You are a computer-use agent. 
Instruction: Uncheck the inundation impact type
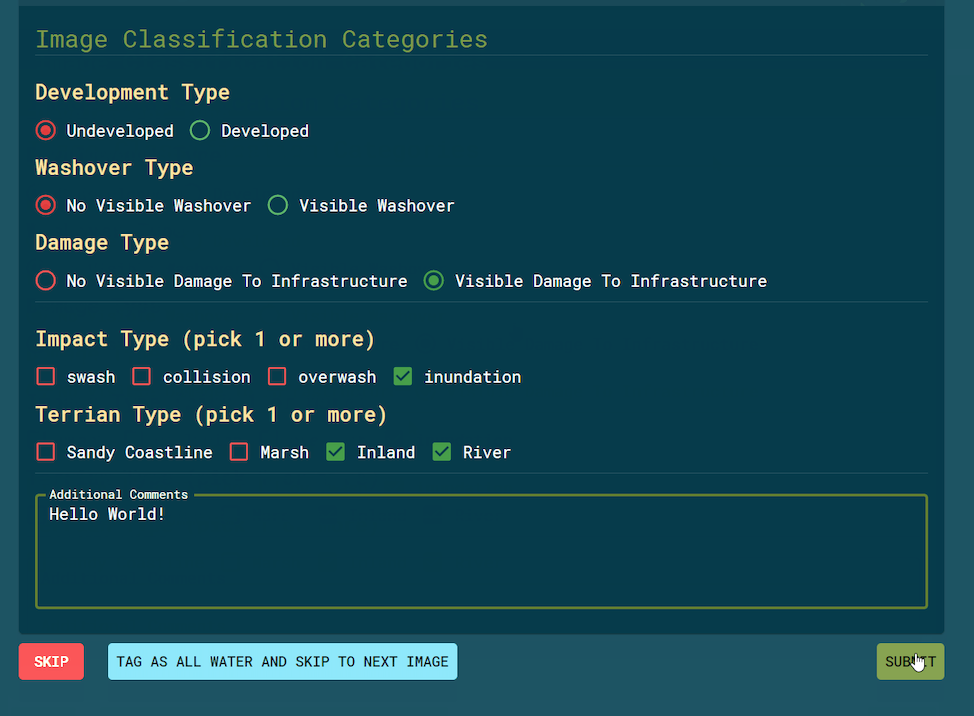402,376
